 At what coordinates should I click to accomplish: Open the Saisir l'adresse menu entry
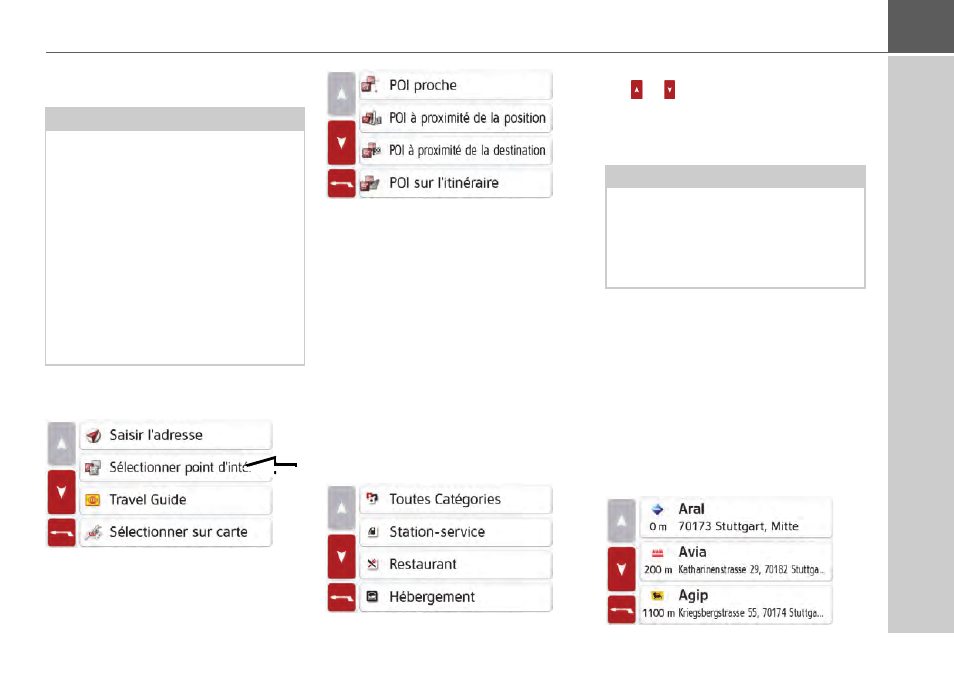175,435
